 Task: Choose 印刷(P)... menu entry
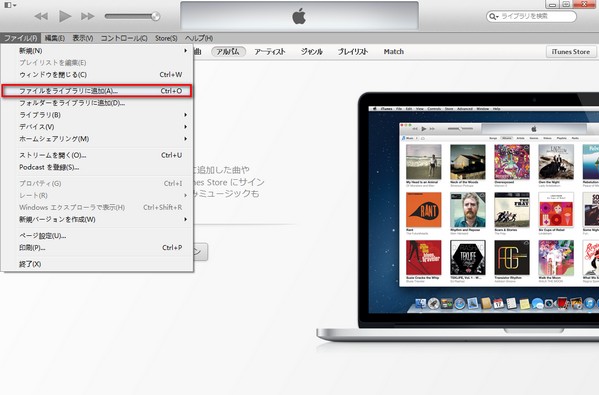(x=97, y=248)
